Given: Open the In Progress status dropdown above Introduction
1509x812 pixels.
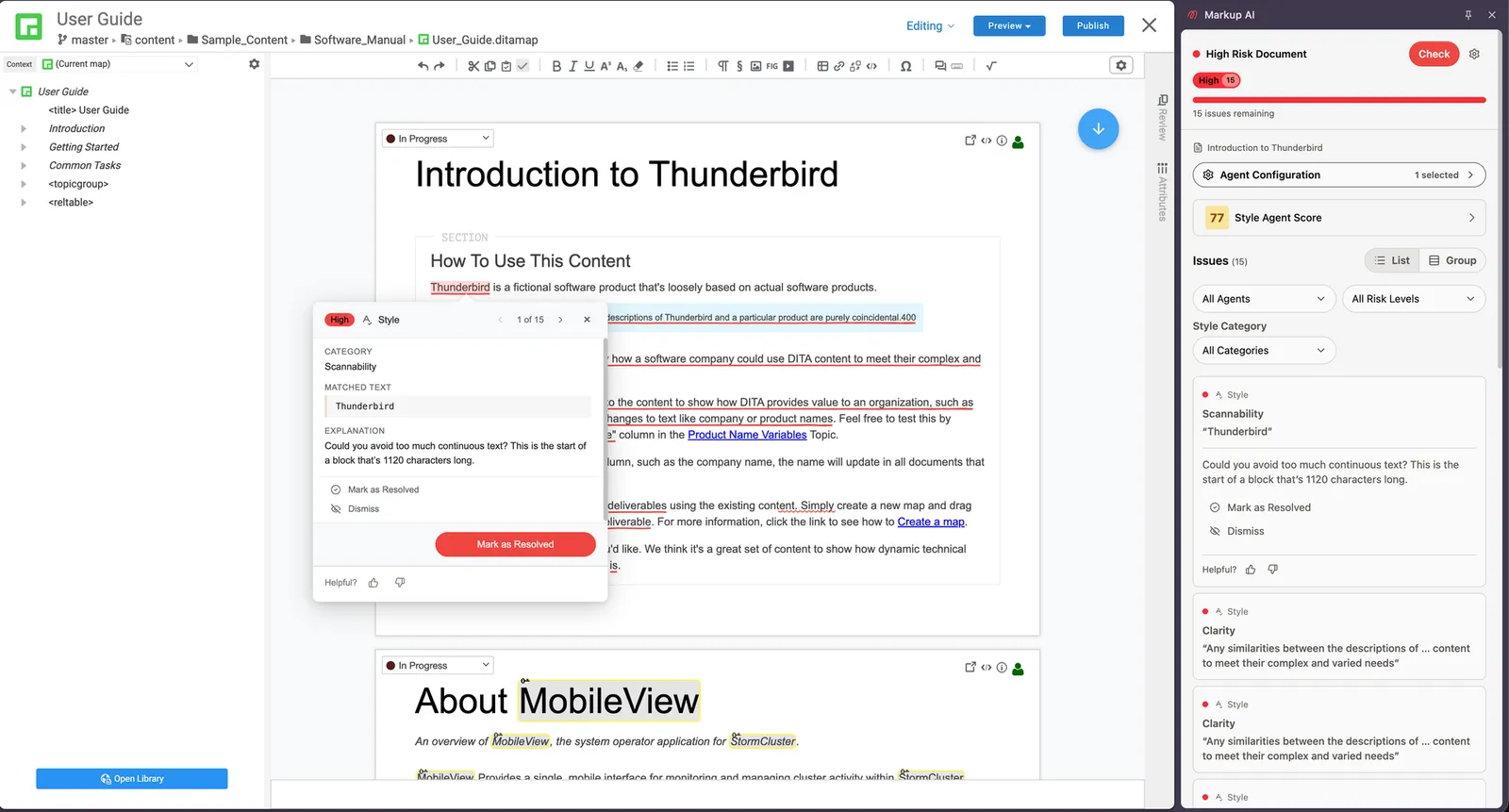Looking at the screenshot, I should tap(438, 139).
